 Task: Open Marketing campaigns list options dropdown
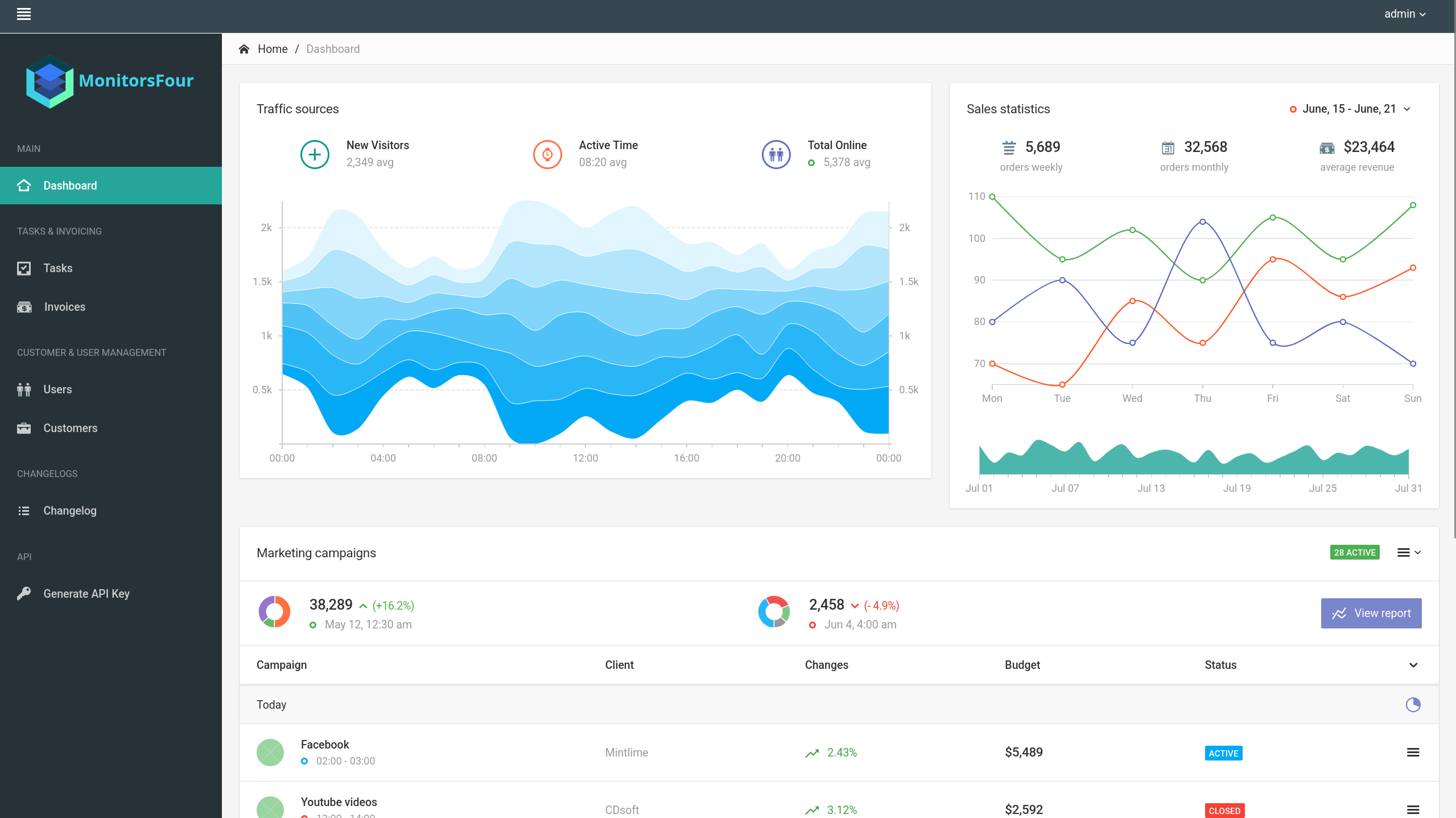click(1409, 552)
